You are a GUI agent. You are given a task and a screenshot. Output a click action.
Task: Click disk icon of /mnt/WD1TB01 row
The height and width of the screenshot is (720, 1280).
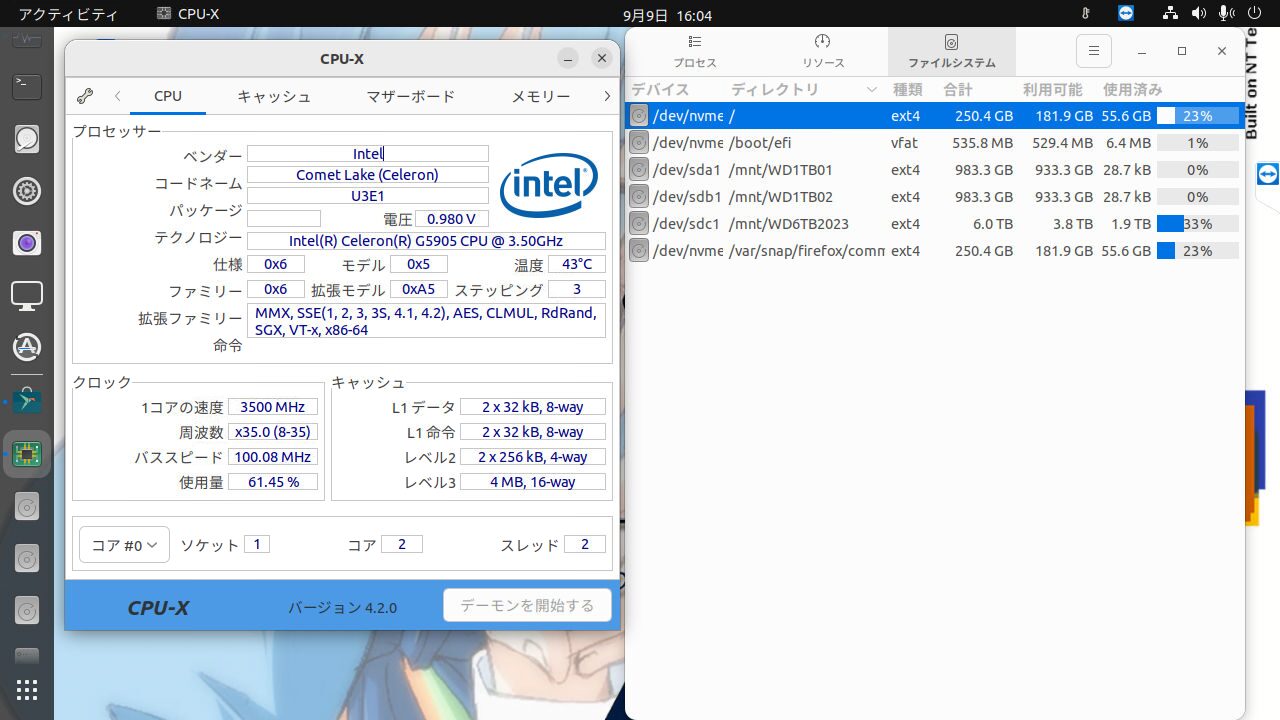tap(639, 170)
